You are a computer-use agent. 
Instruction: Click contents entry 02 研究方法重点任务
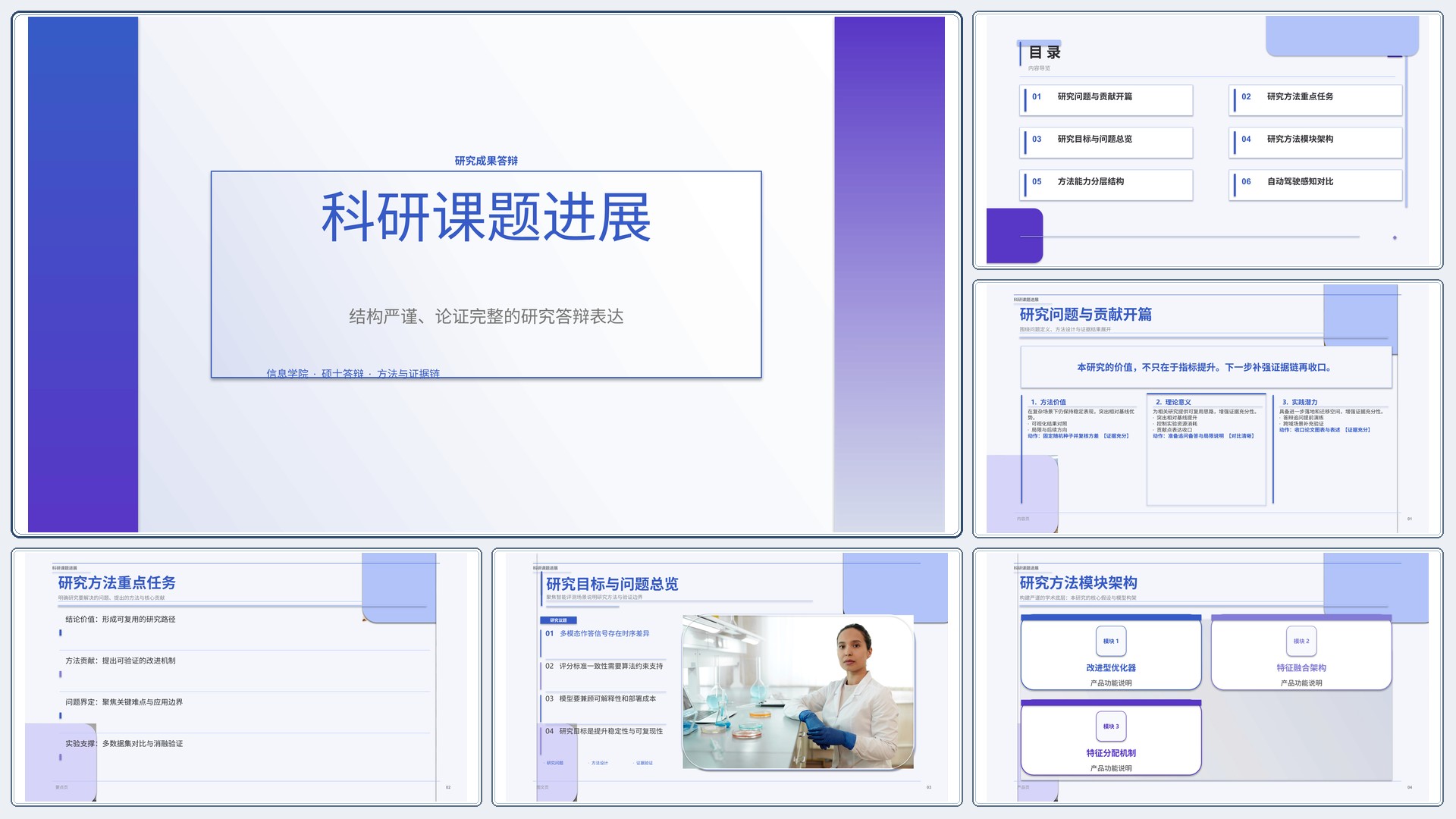coord(1316,100)
